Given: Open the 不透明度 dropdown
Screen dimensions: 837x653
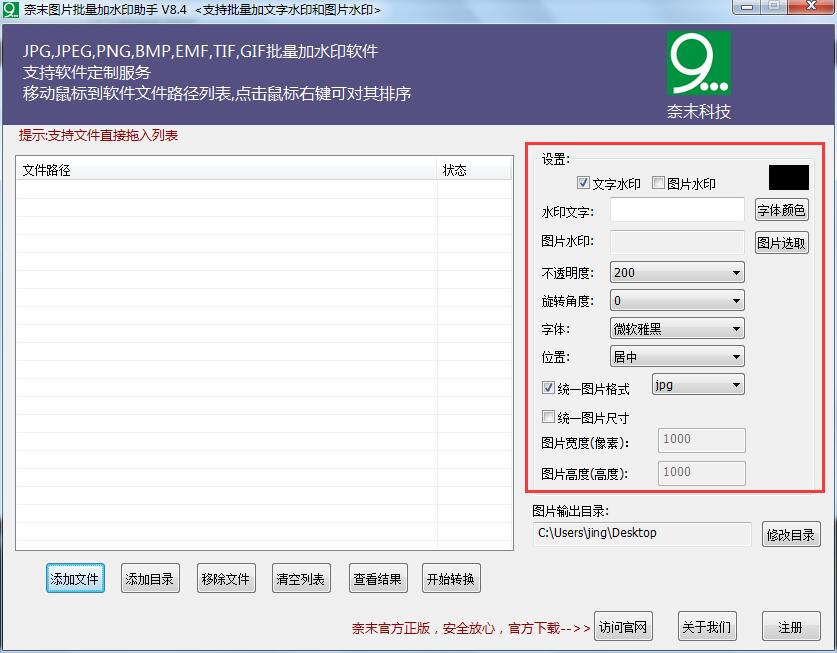Looking at the screenshot, I should pyautogui.click(x=677, y=273).
